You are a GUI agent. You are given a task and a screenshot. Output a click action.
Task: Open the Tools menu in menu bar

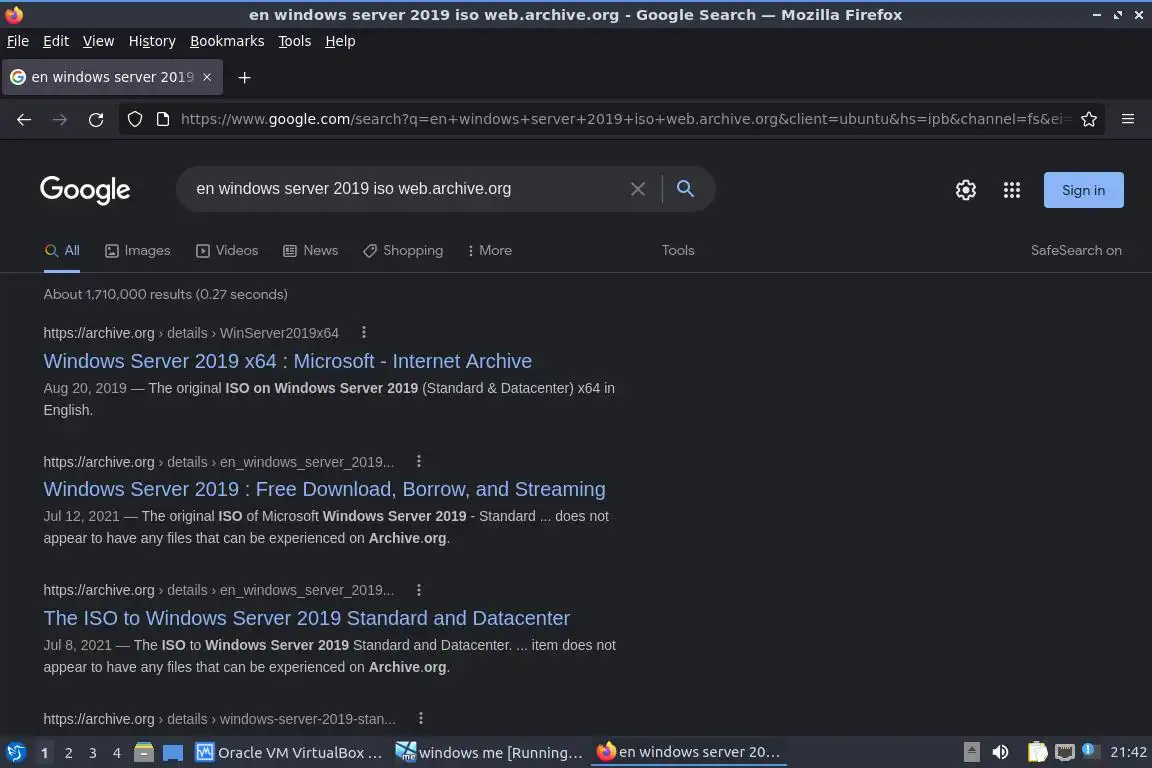click(295, 41)
